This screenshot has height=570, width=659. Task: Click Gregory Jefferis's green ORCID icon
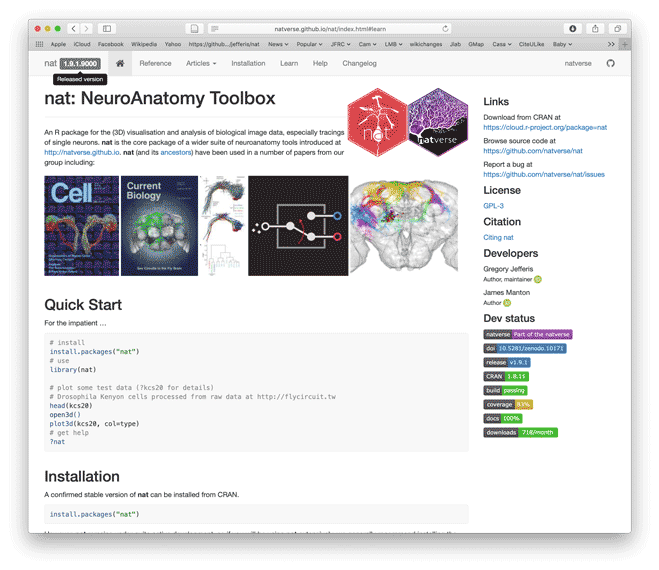click(x=538, y=280)
